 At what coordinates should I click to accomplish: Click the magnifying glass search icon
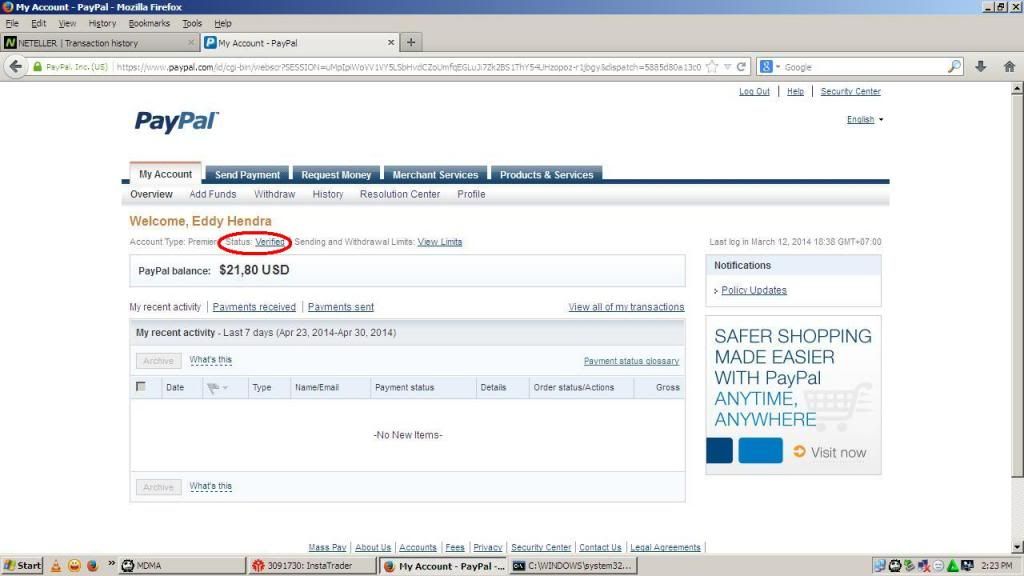(x=954, y=67)
